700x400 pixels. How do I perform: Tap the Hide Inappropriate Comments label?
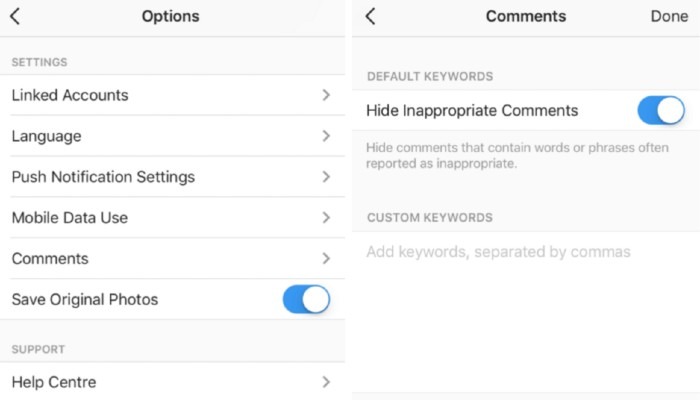coord(472,110)
